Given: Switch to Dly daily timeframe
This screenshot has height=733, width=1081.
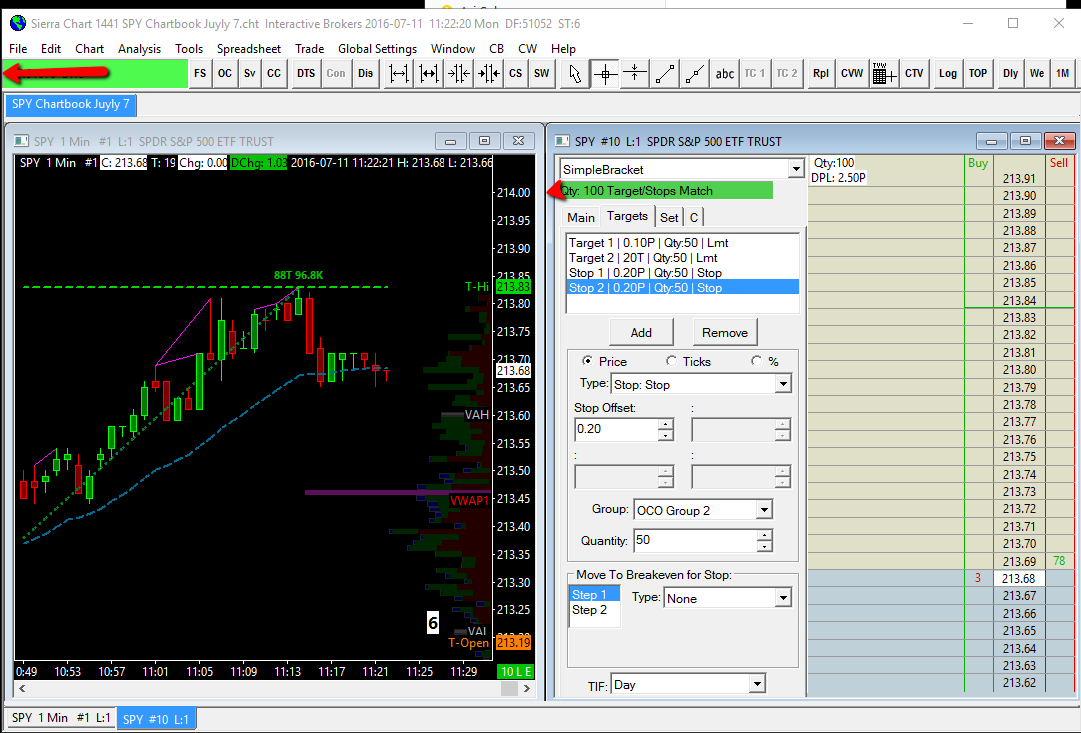Looking at the screenshot, I should [x=1011, y=73].
